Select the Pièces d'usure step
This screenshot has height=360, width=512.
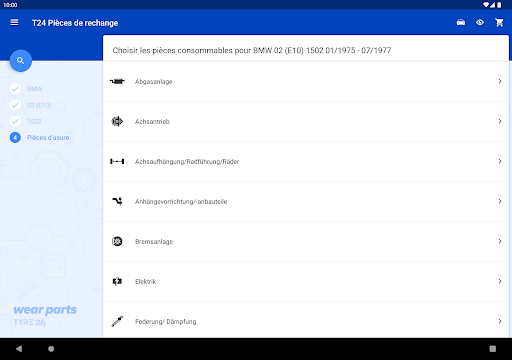click(x=48, y=137)
